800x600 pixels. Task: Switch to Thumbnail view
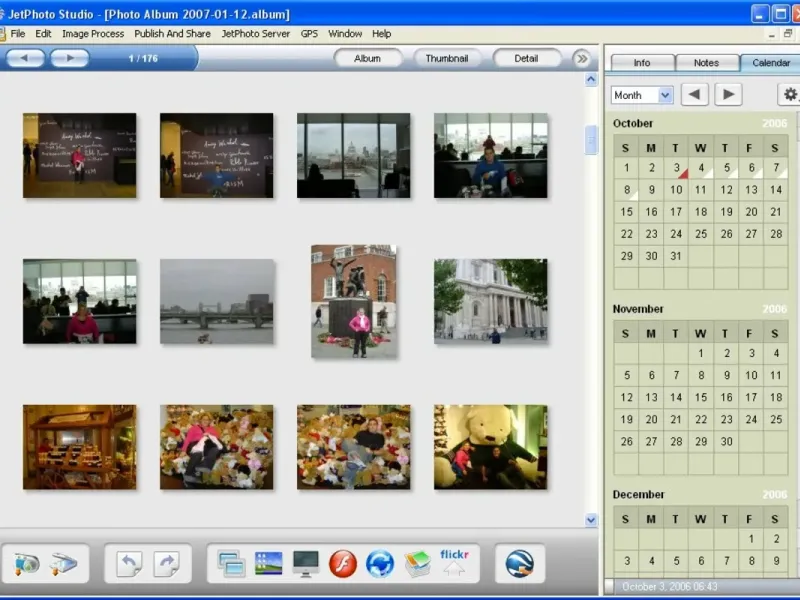tap(446, 59)
